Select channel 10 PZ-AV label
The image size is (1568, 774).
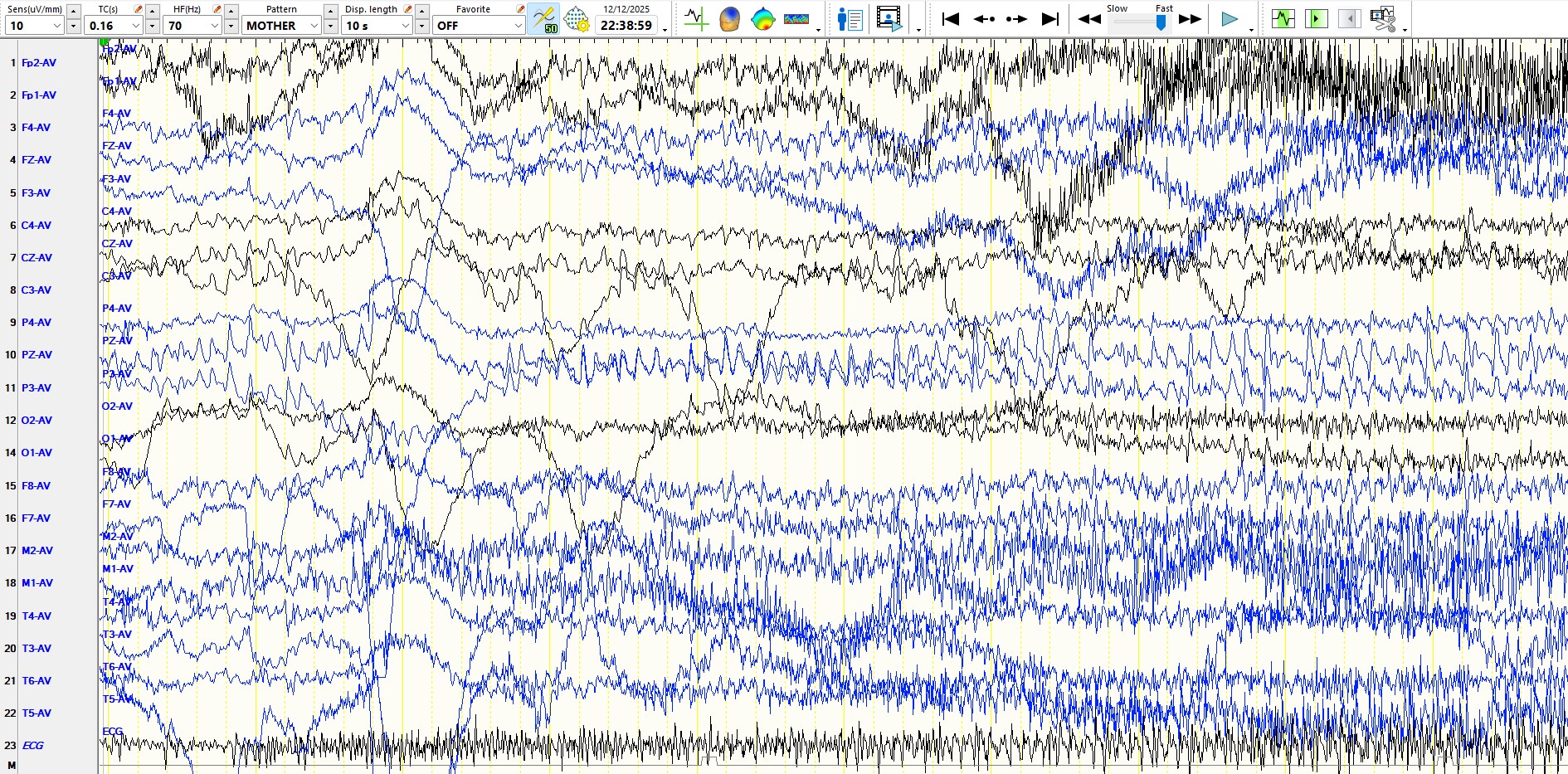point(37,354)
